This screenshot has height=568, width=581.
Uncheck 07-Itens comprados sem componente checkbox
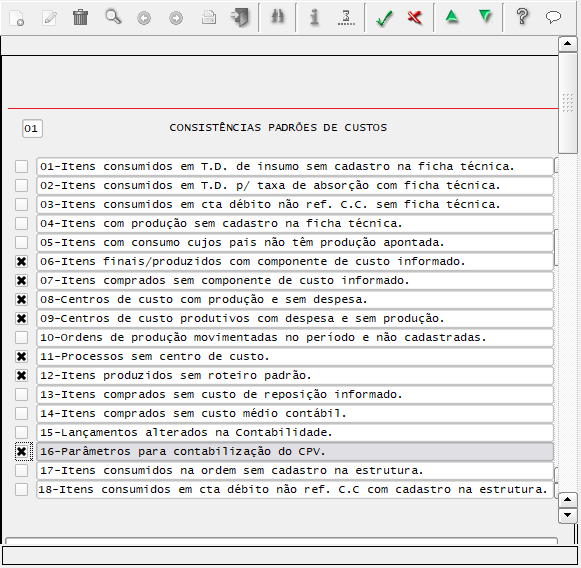[x=21, y=280]
